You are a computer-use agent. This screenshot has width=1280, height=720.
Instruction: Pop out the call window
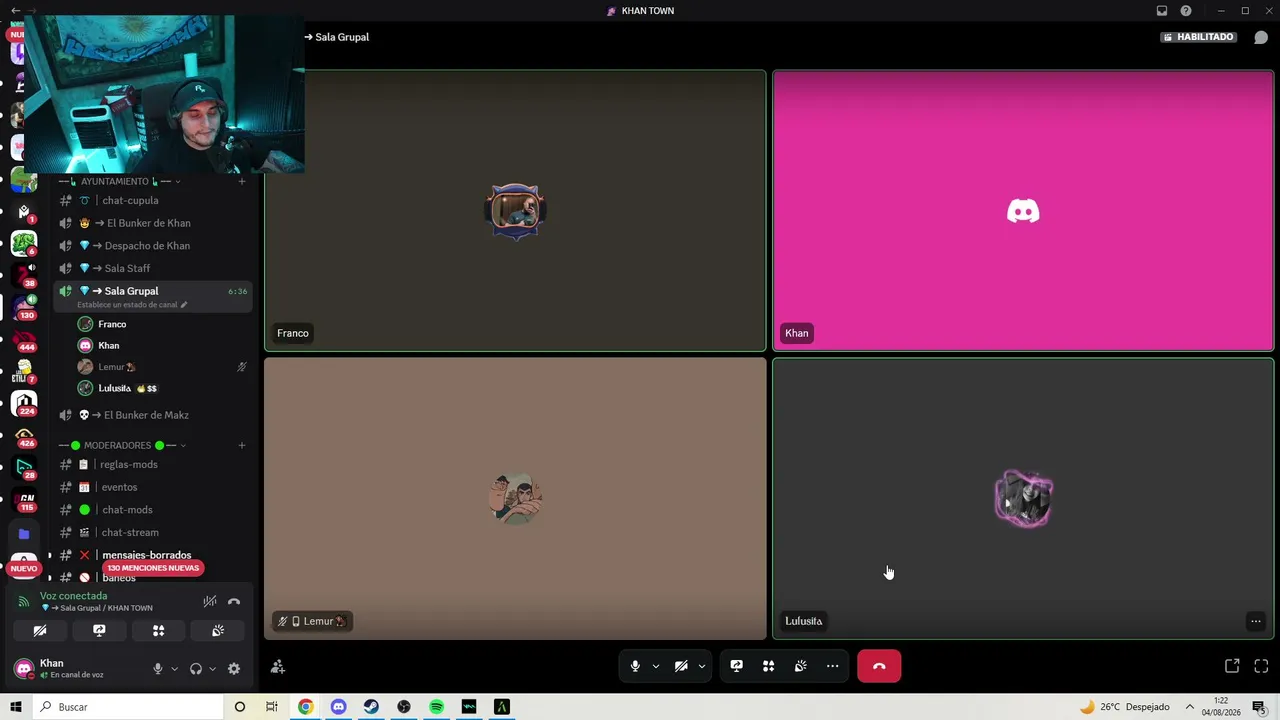click(1232, 666)
